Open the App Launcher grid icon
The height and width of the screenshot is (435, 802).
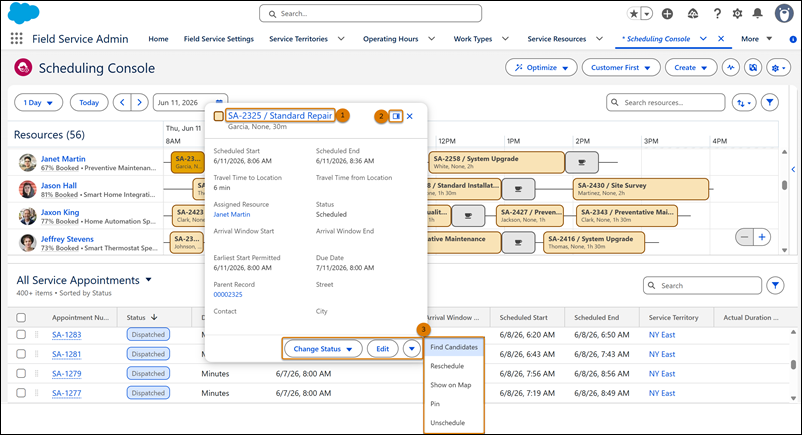tap(16, 39)
